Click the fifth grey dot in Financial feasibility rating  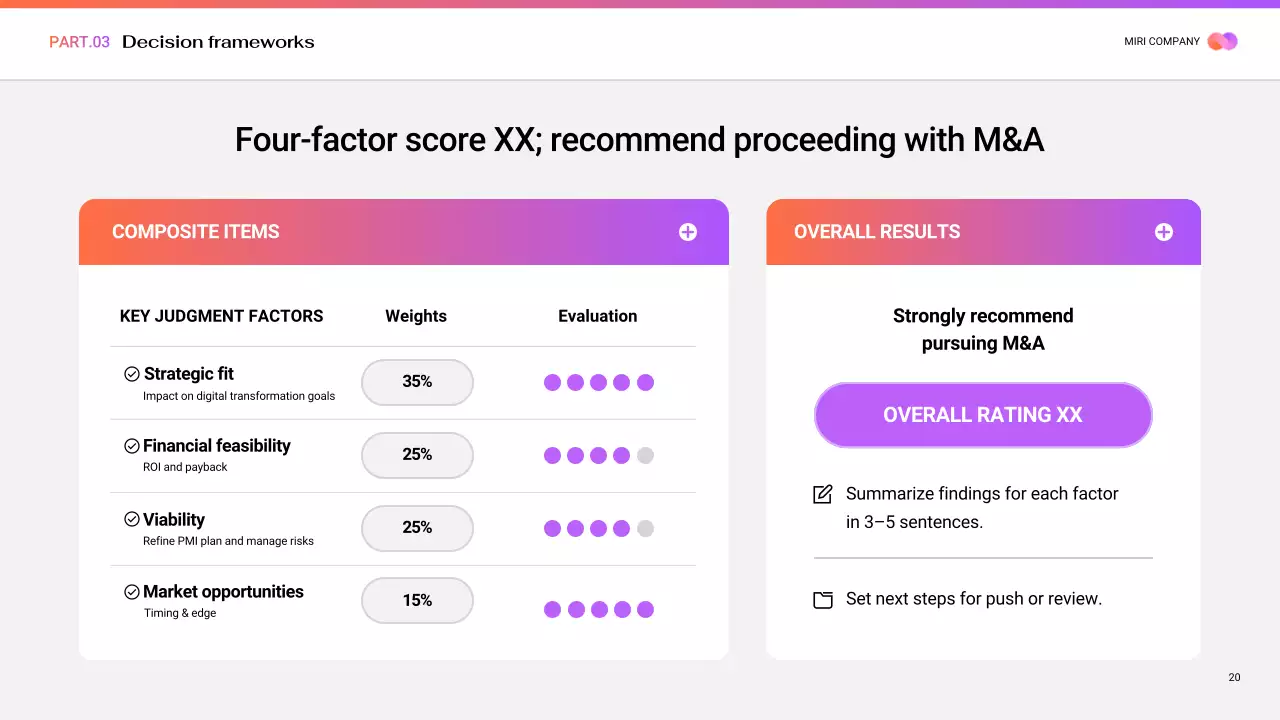pos(645,456)
